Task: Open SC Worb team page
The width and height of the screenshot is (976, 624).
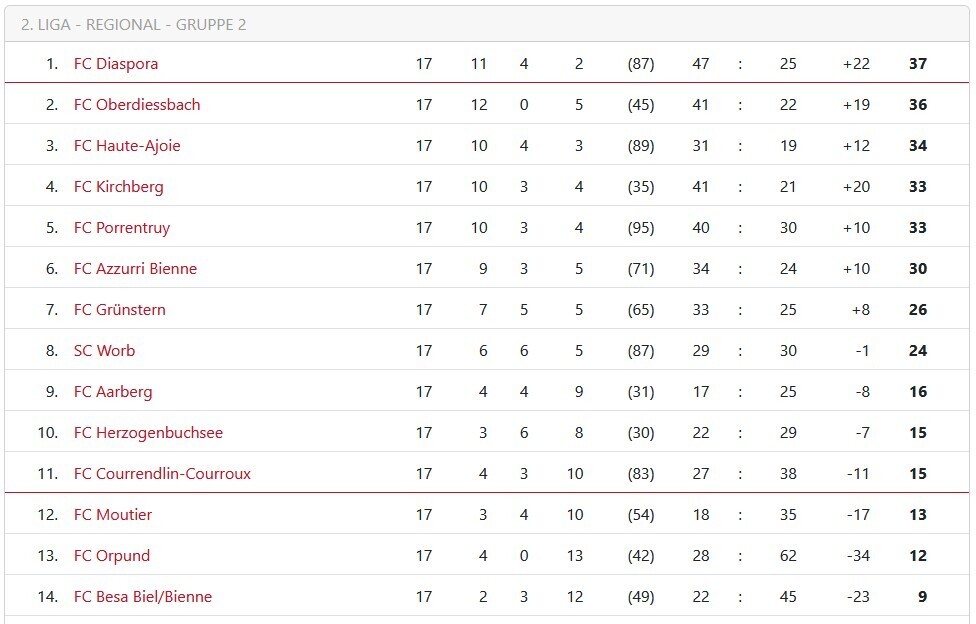Action: (104, 351)
